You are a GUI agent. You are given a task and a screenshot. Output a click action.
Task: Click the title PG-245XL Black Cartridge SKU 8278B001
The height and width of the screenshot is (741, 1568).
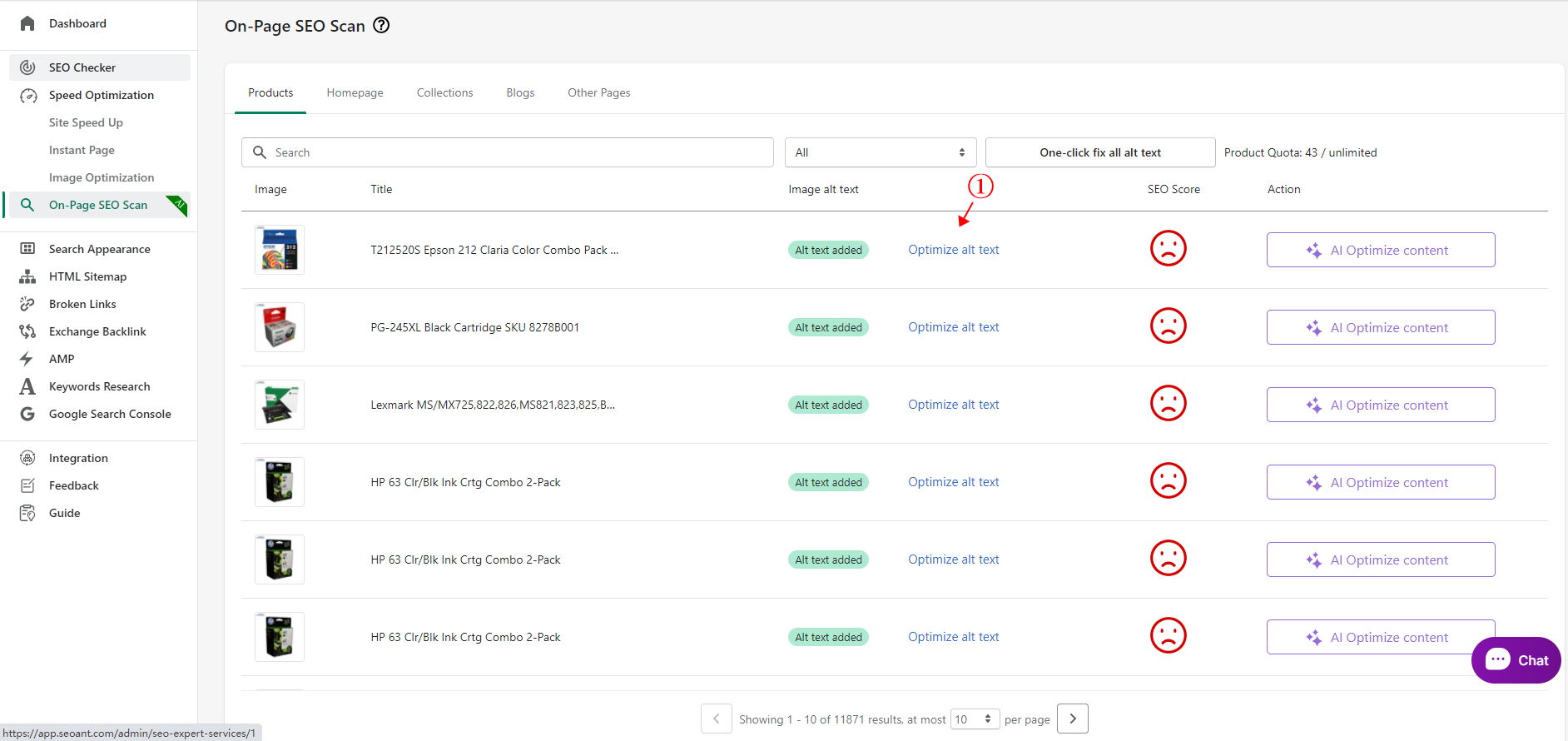pyautogui.click(x=475, y=327)
